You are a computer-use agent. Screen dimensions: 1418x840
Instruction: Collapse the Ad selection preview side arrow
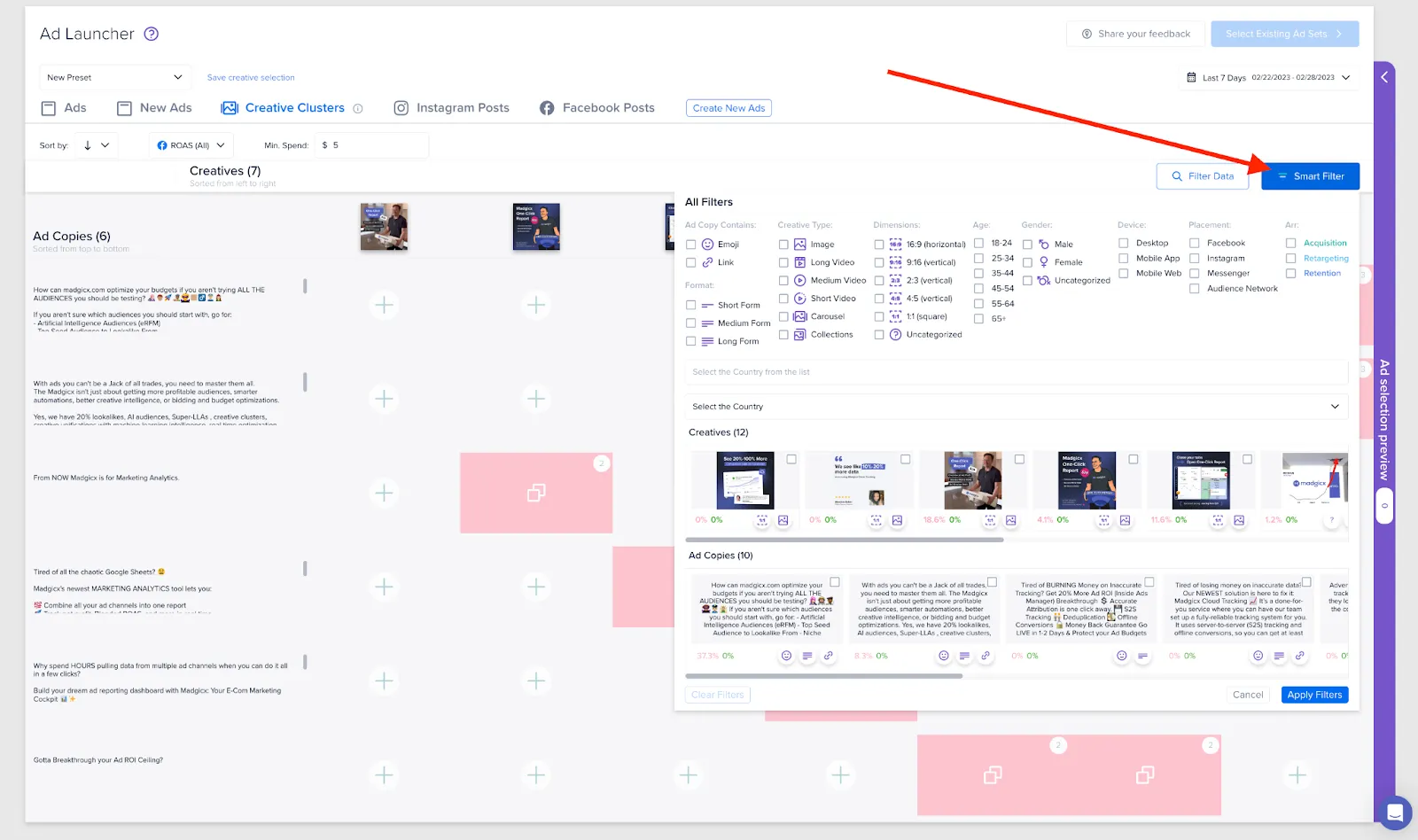(x=1384, y=77)
